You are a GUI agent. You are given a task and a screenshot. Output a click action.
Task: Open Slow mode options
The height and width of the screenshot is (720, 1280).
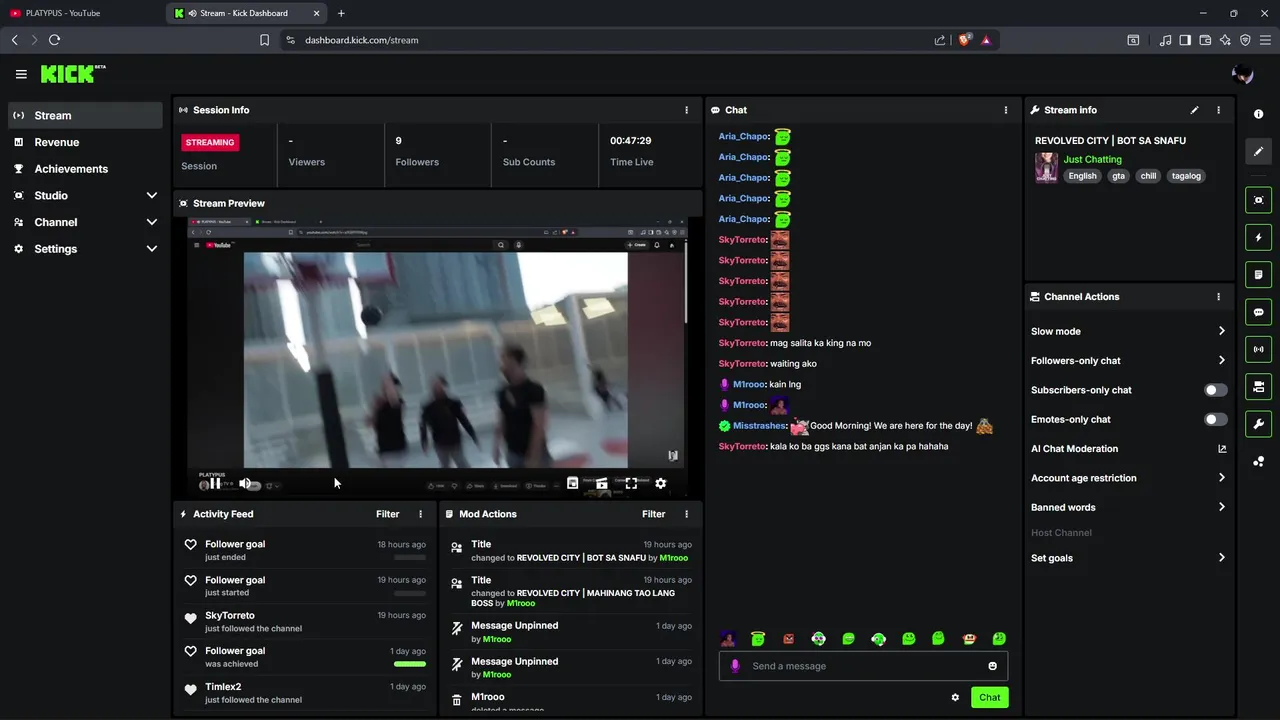(1128, 331)
